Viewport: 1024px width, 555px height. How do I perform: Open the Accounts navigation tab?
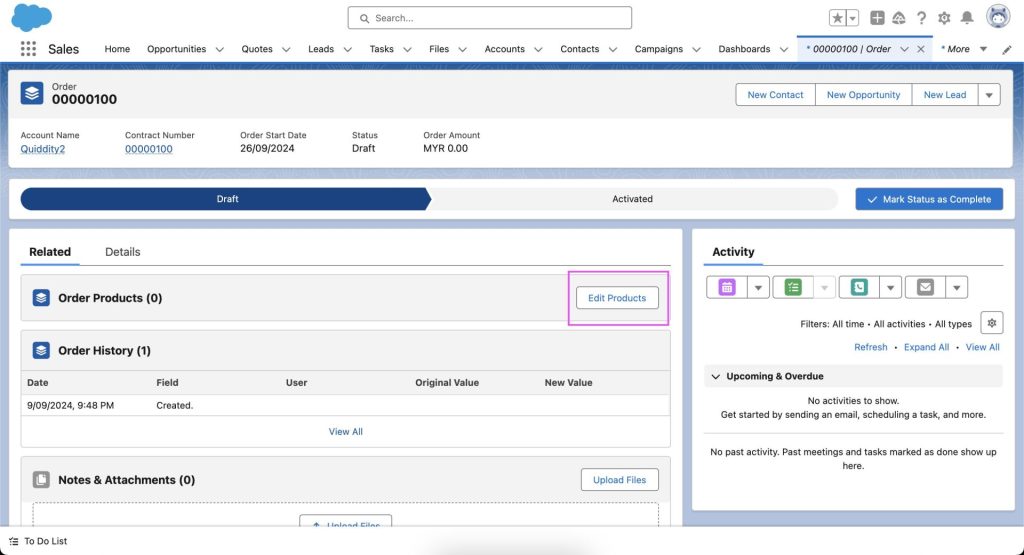(x=504, y=49)
